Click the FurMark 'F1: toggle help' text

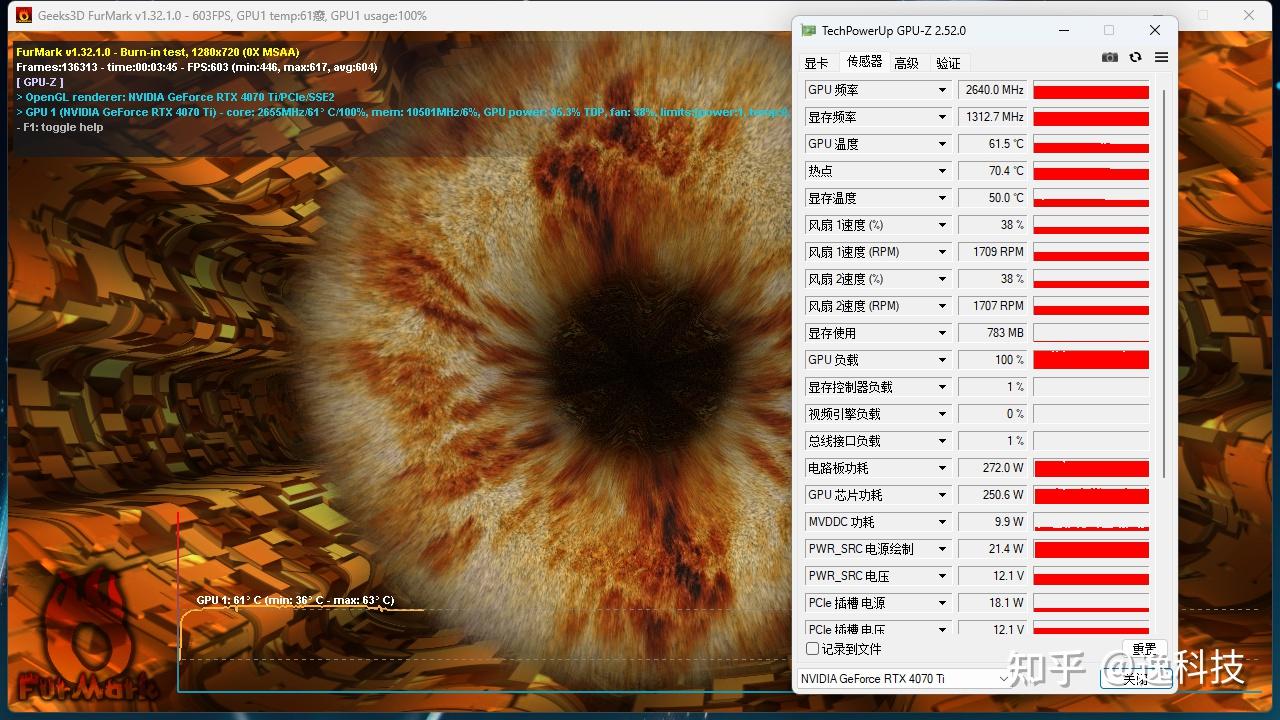[60, 127]
